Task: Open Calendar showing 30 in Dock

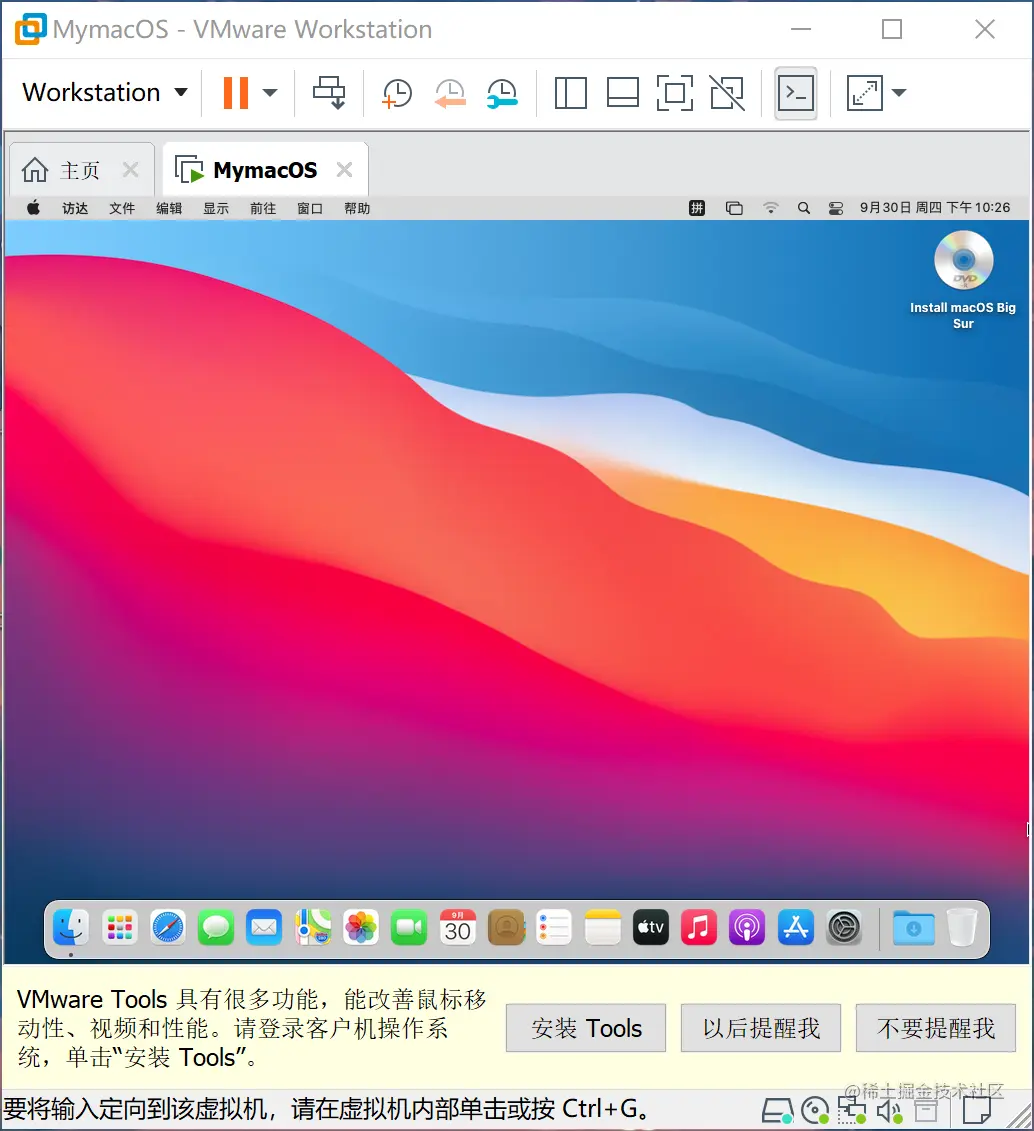Action: [x=458, y=928]
